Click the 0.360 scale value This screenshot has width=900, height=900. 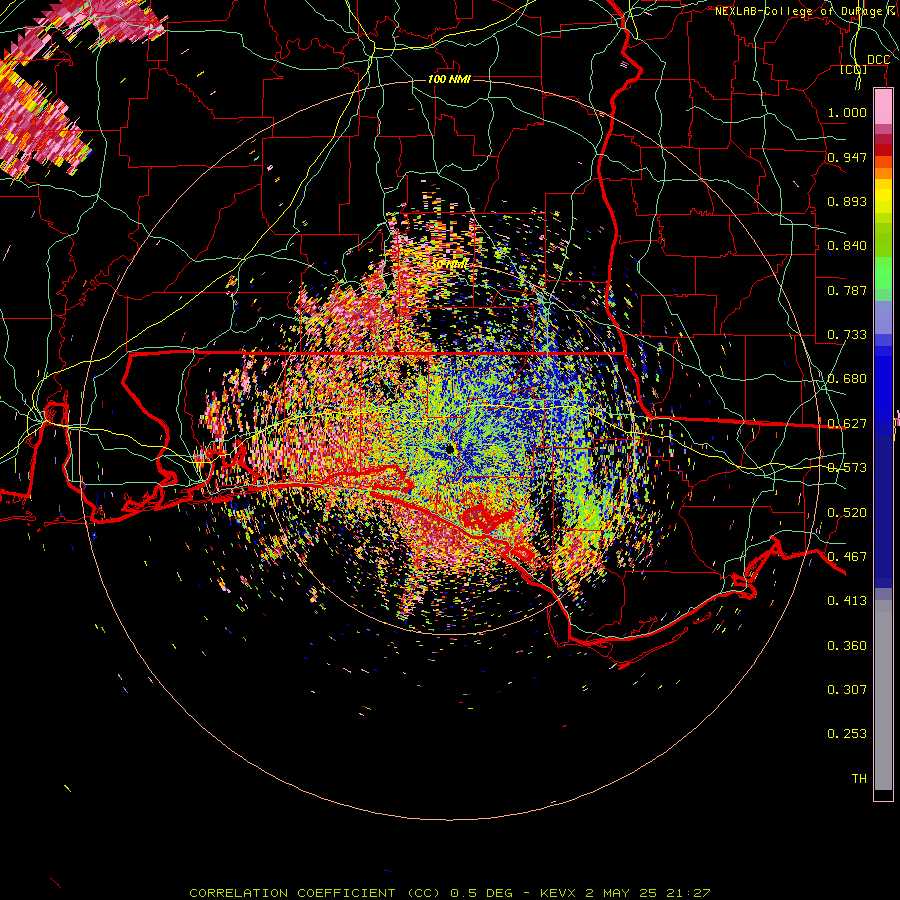847,646
